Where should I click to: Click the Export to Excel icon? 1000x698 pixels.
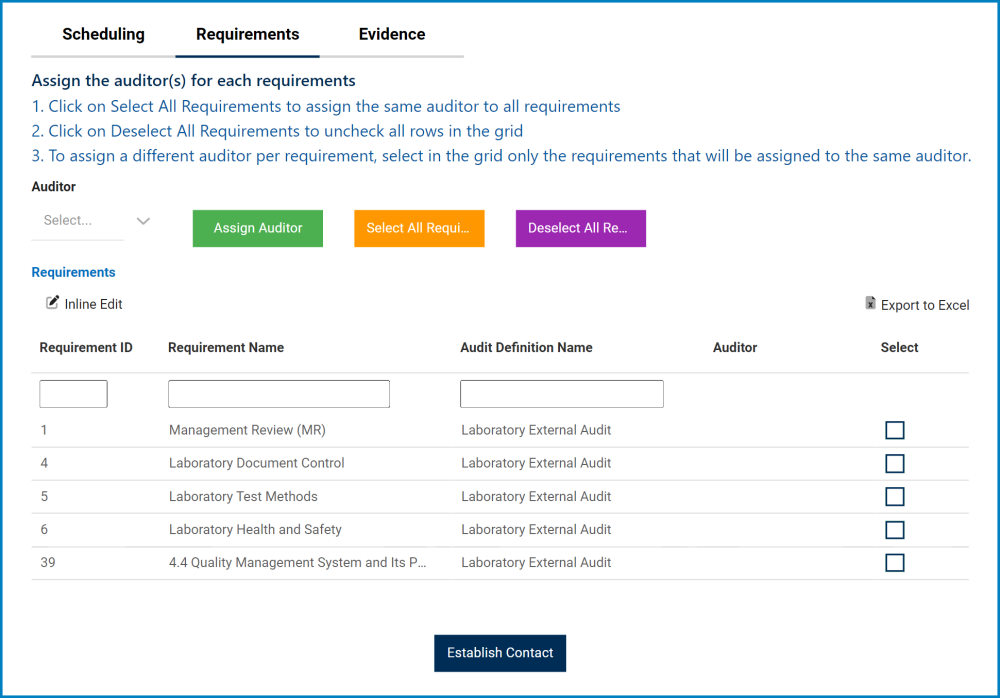pos(871,304)
